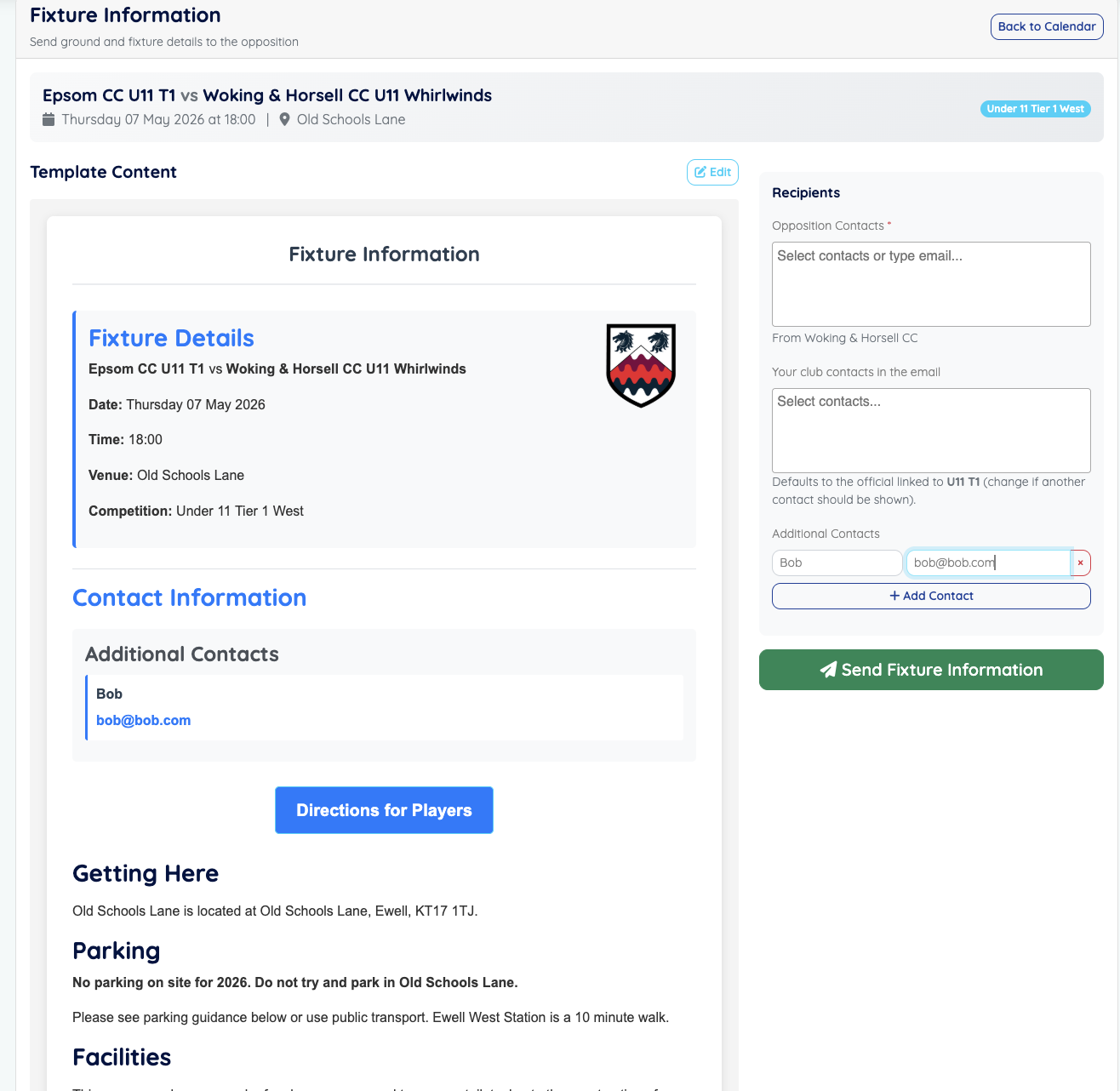This screenshot has height=1091, width=1120.
Task: Click the Contact Information heading
Action: point(189,597)
